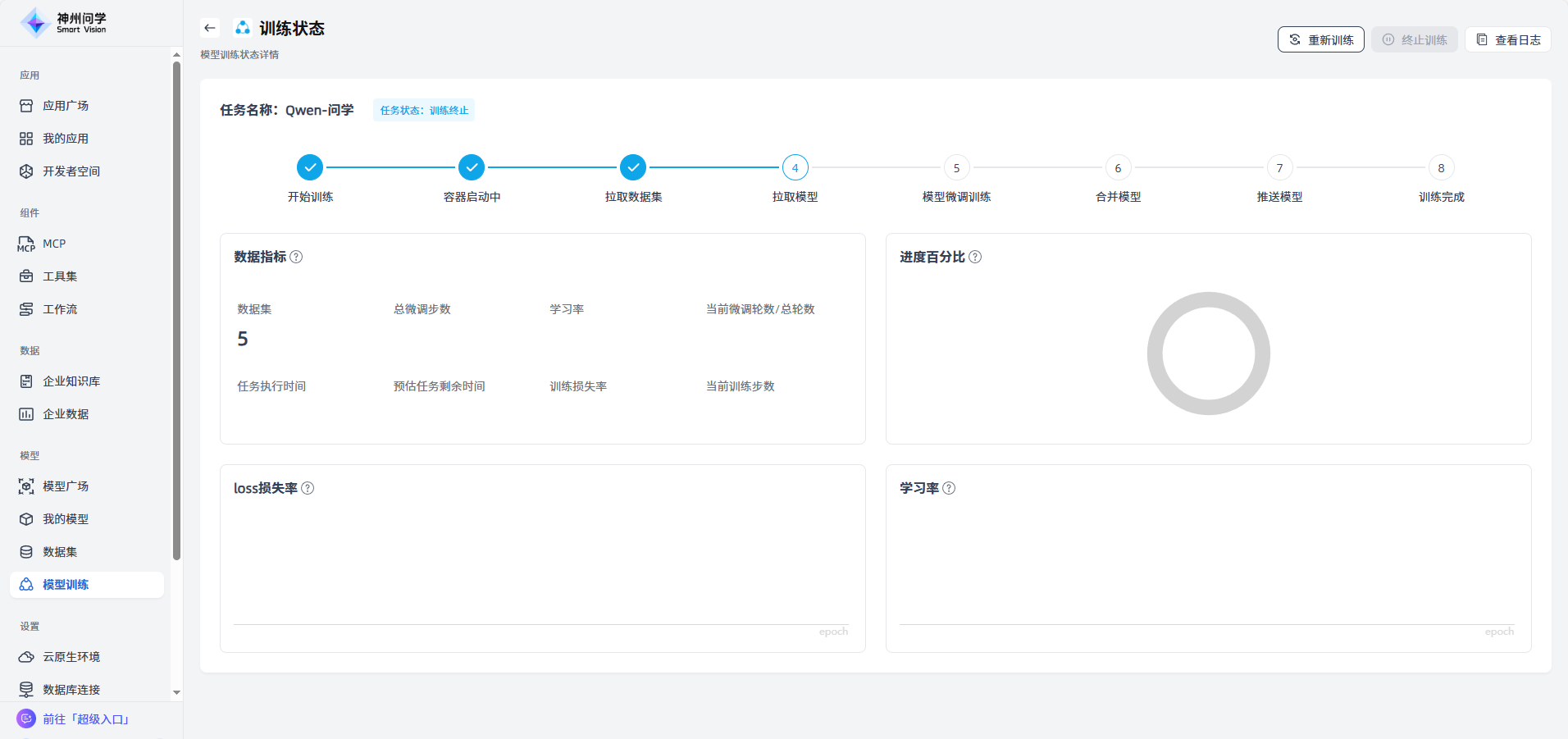This screenshot has width=1568, height=739.
Task: Click the help icon beside 学习率 chart title
Action: [949, 488]
